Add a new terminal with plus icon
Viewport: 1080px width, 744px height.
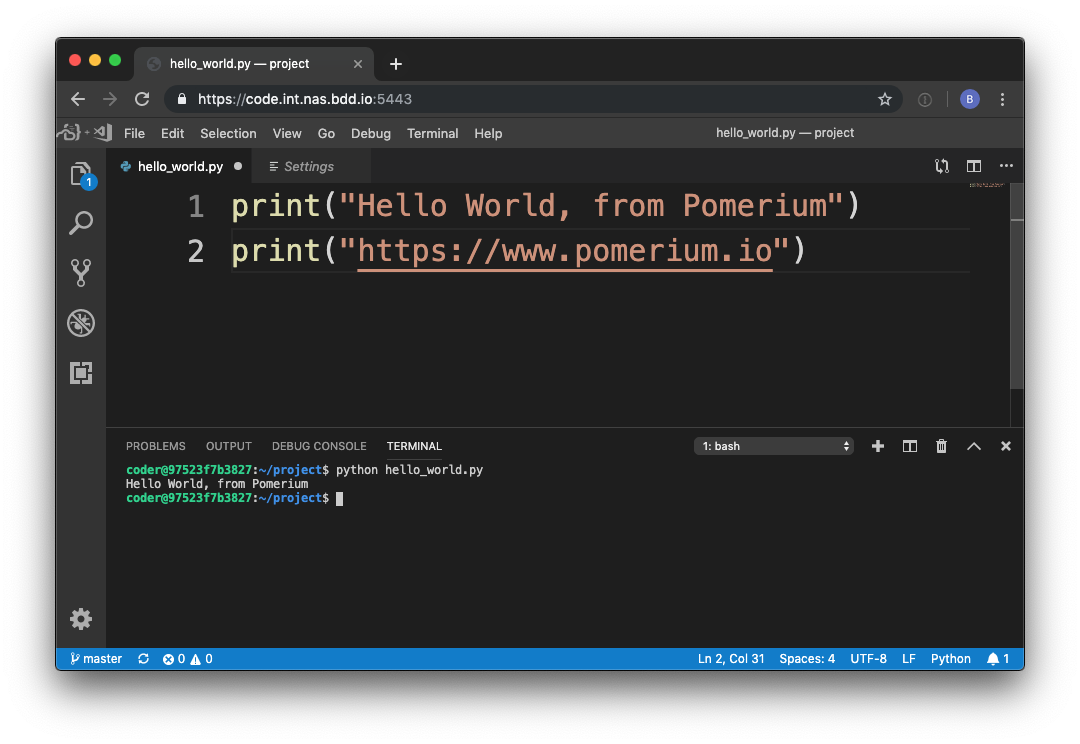click(877, 446)
